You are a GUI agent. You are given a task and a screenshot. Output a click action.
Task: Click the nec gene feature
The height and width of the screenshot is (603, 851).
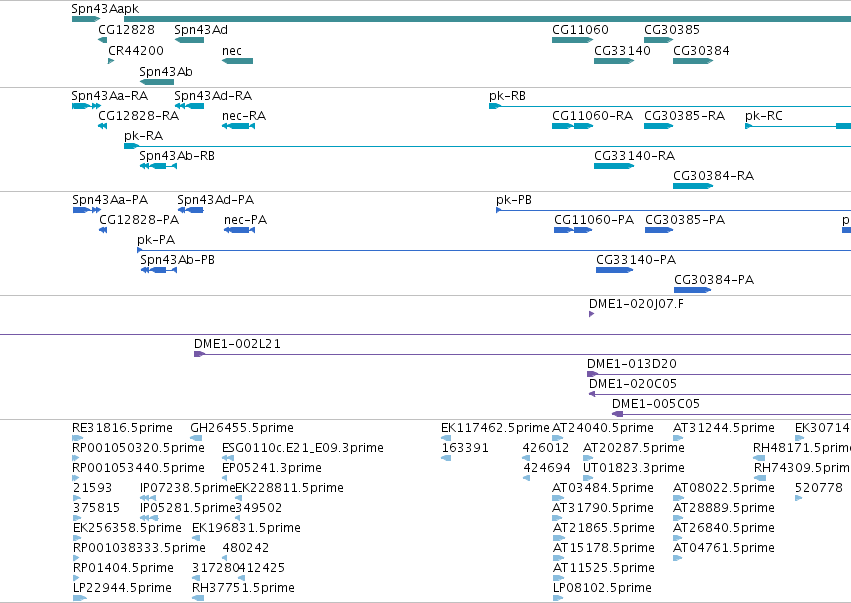pos(237,61)
